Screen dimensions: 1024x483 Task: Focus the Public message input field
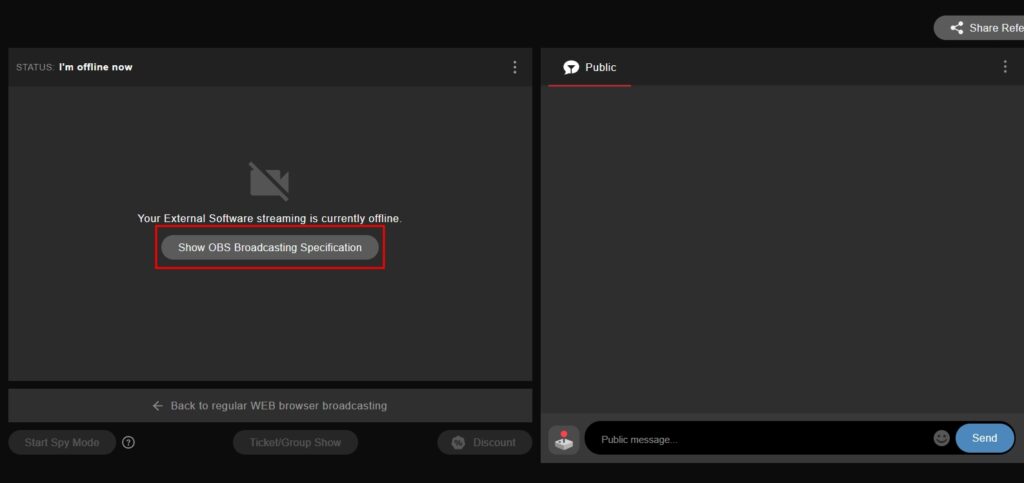pos(758,439)
